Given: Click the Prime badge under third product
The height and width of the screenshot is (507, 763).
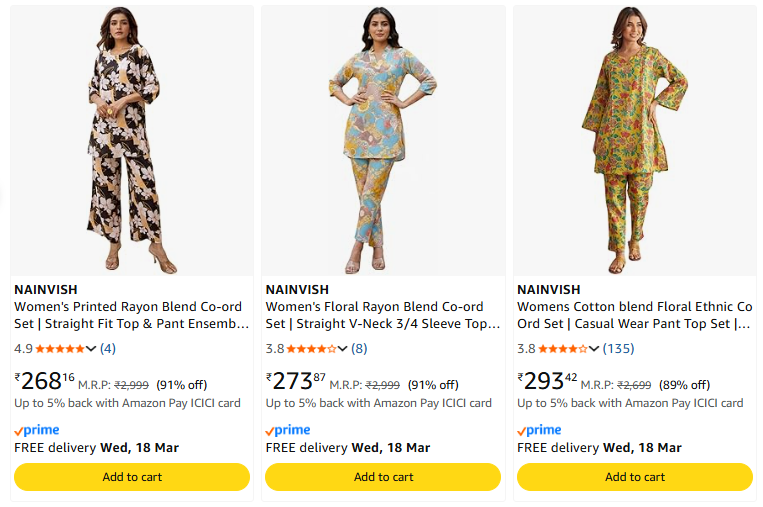Looking at the screenshot, I should (540, 430).
